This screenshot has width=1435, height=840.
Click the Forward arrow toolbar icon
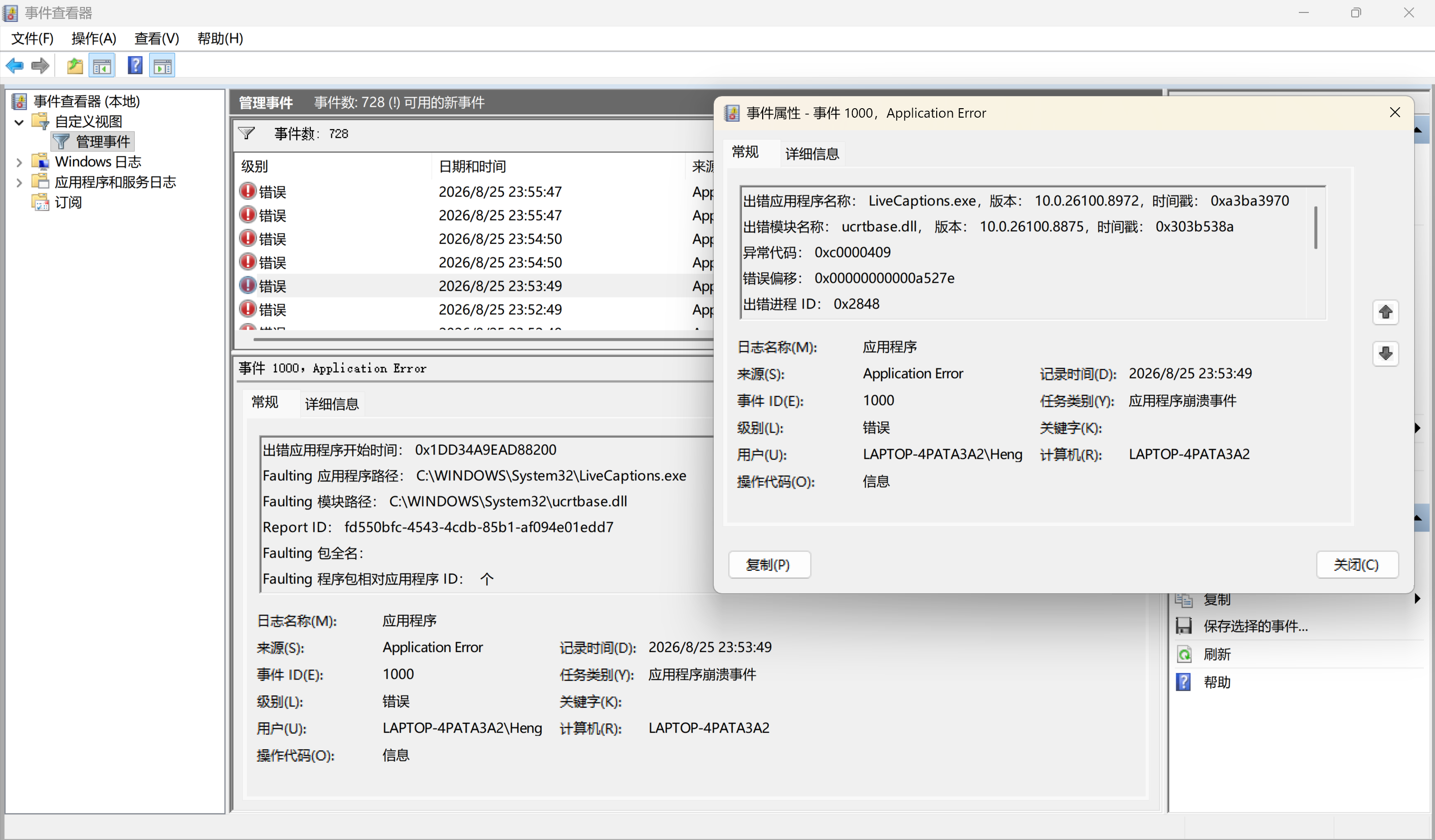(x=40, y=66)
